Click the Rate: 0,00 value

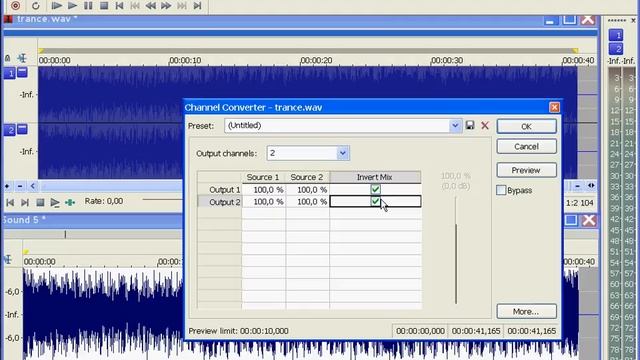click(104, 201)
